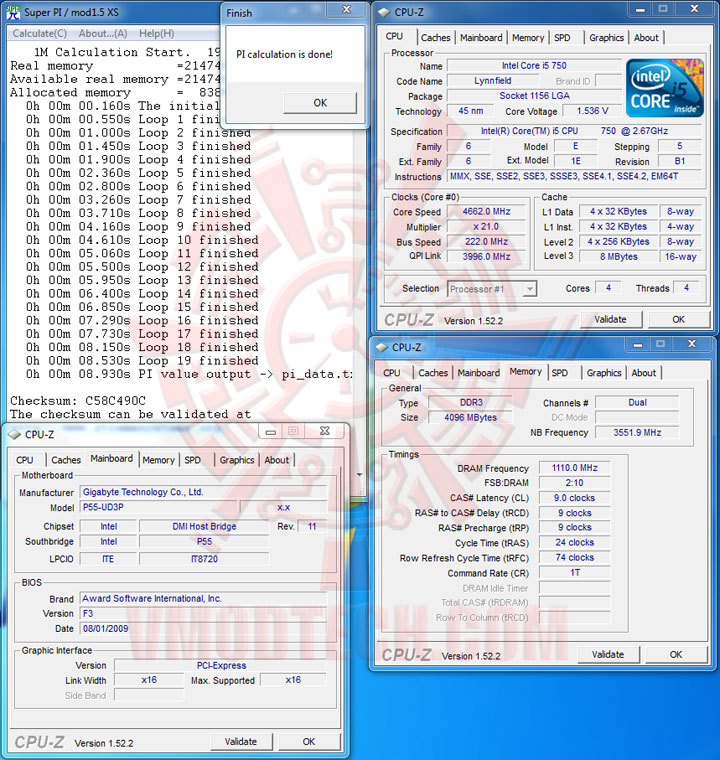Viewport: 720px width, 760px height.
Task: Switch to Caches tab in top CPU-Z
Action: pos(435,38)
